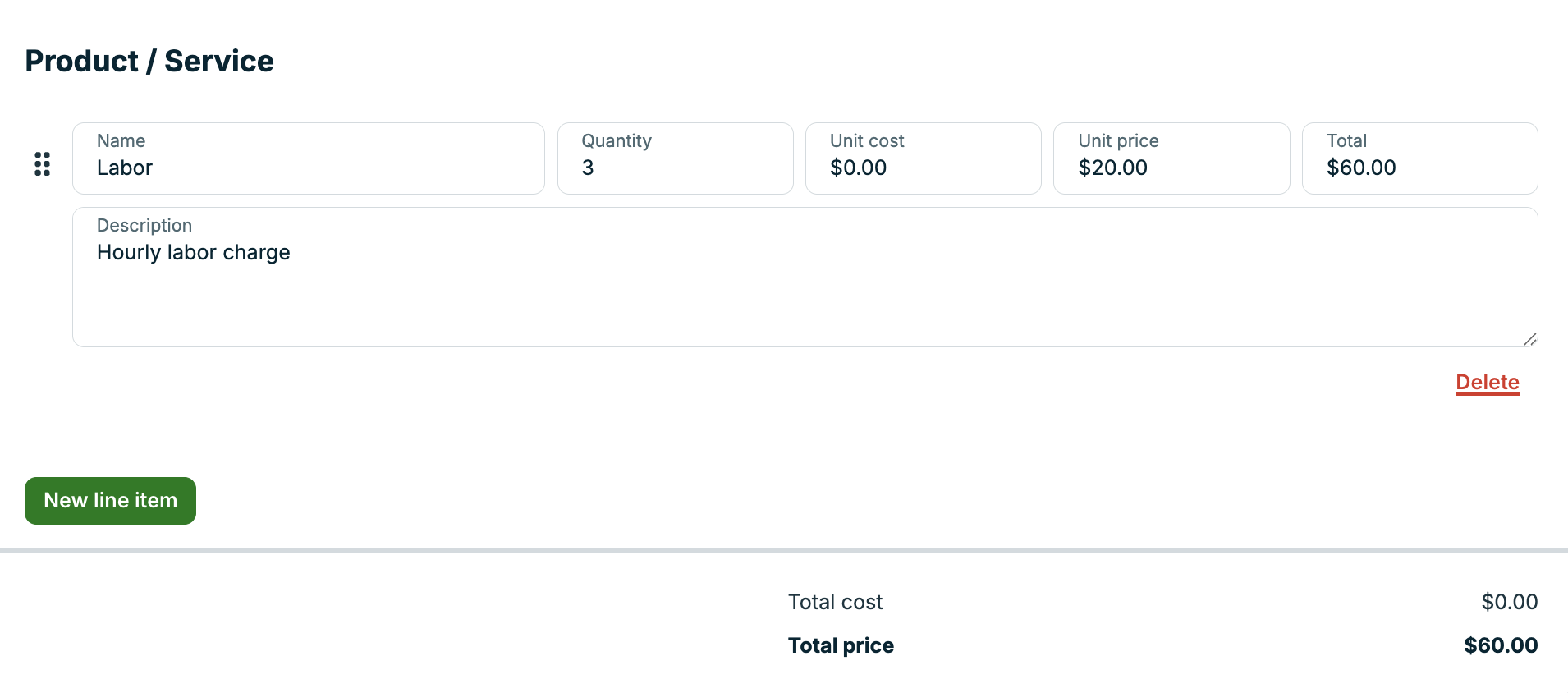Viewport: 1568px width, 693px height.
Task: Click the bold $60.00 total price amount
Action: tap(1500, 646)
